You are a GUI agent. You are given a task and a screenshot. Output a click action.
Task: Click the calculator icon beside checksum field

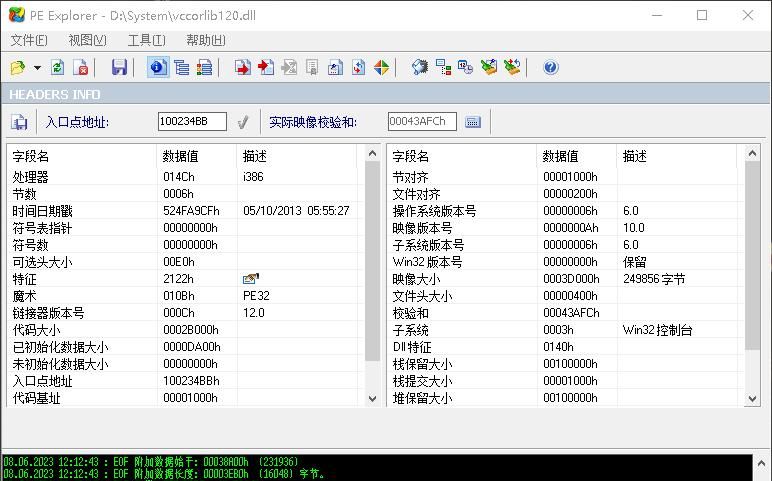[473, 122]
